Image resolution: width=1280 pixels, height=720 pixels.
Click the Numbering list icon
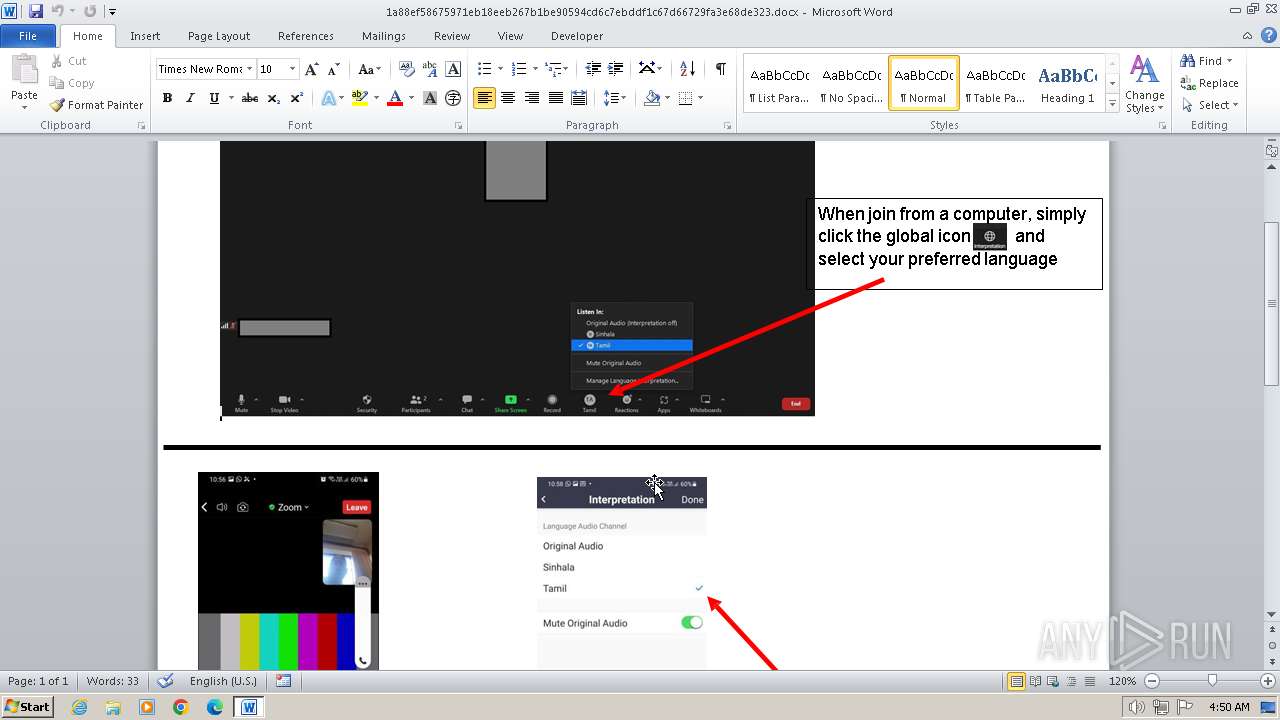(518, 69)
